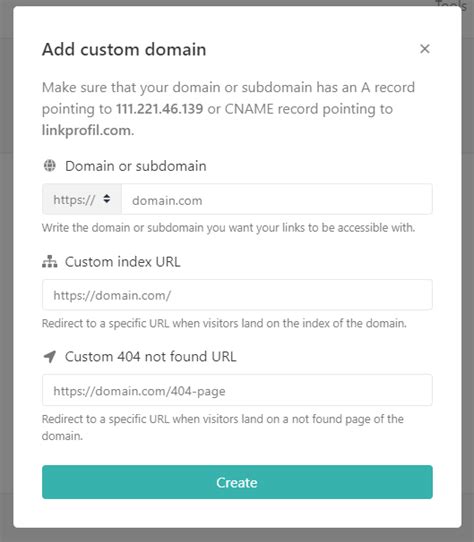The image size is (474, 542).
Task: Click the 'Write the domain or subdomain' hint text
Action: pos(228,228)
